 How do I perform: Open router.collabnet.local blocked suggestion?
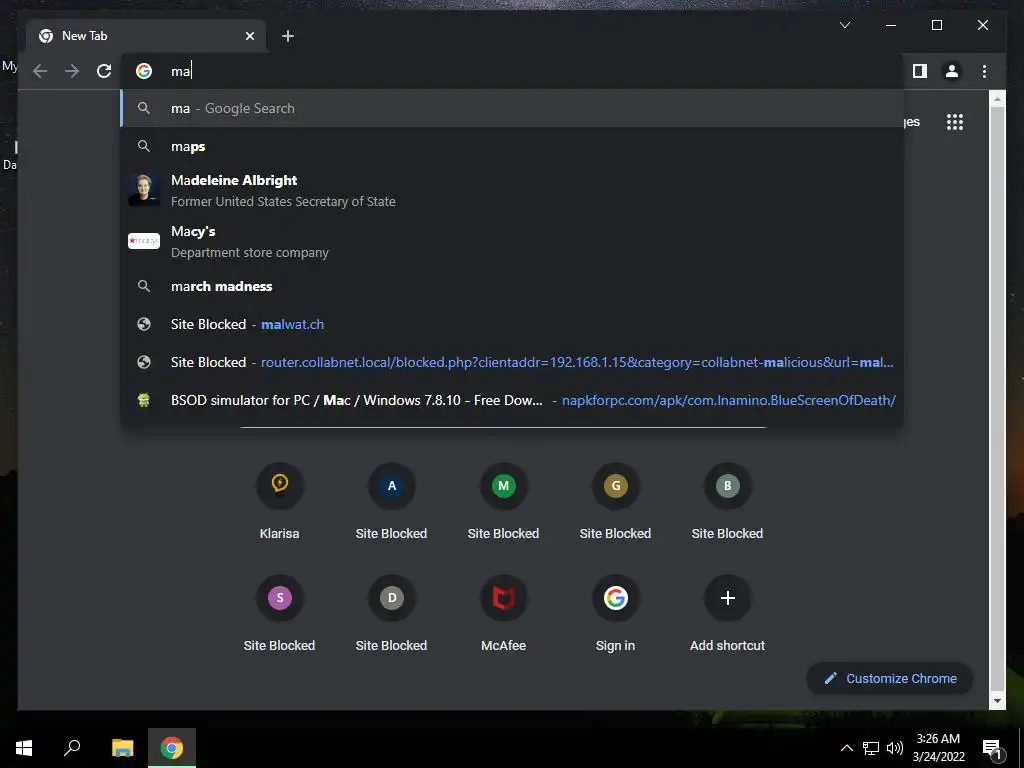pyautogui.click(x=512, y=362)
